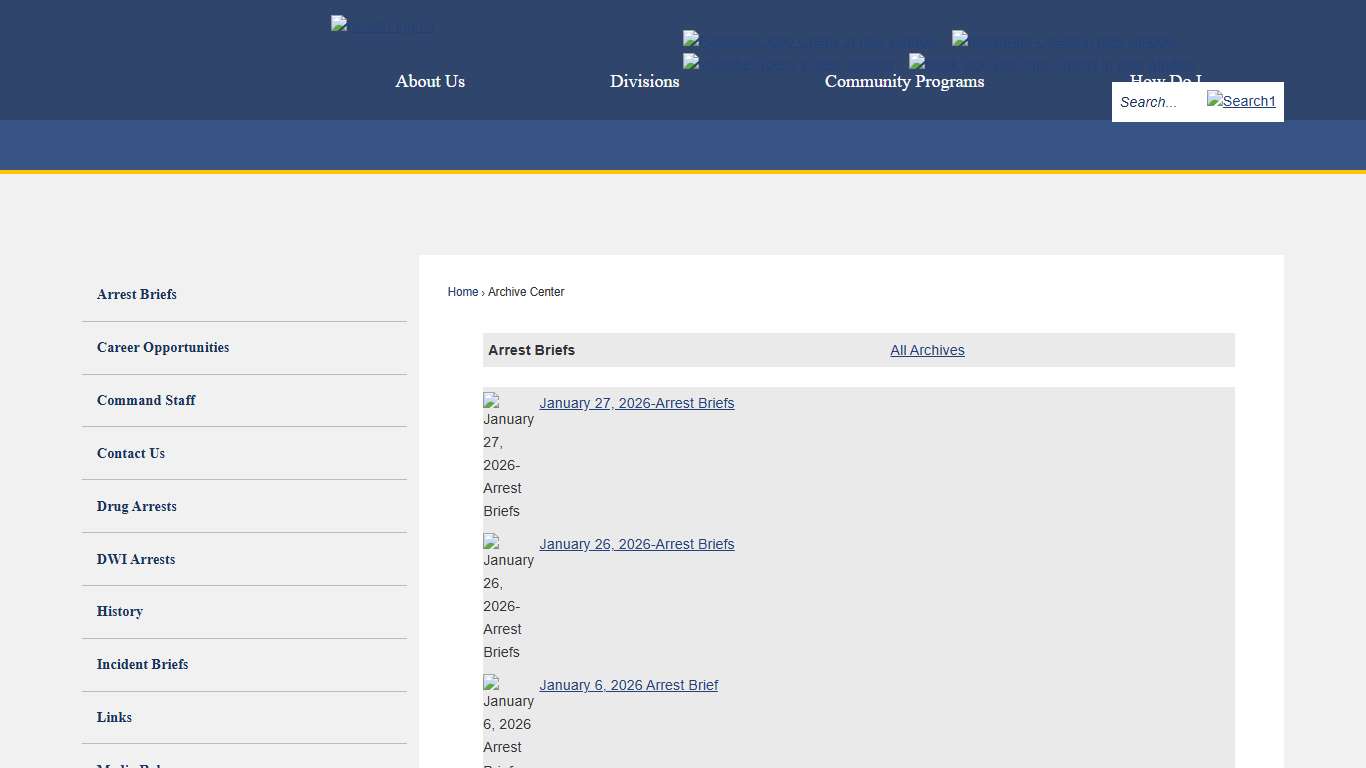Viewport: 1366px width, 768px height.
Task: View the Incident Briefs page
Action: (x=142, y=664)
